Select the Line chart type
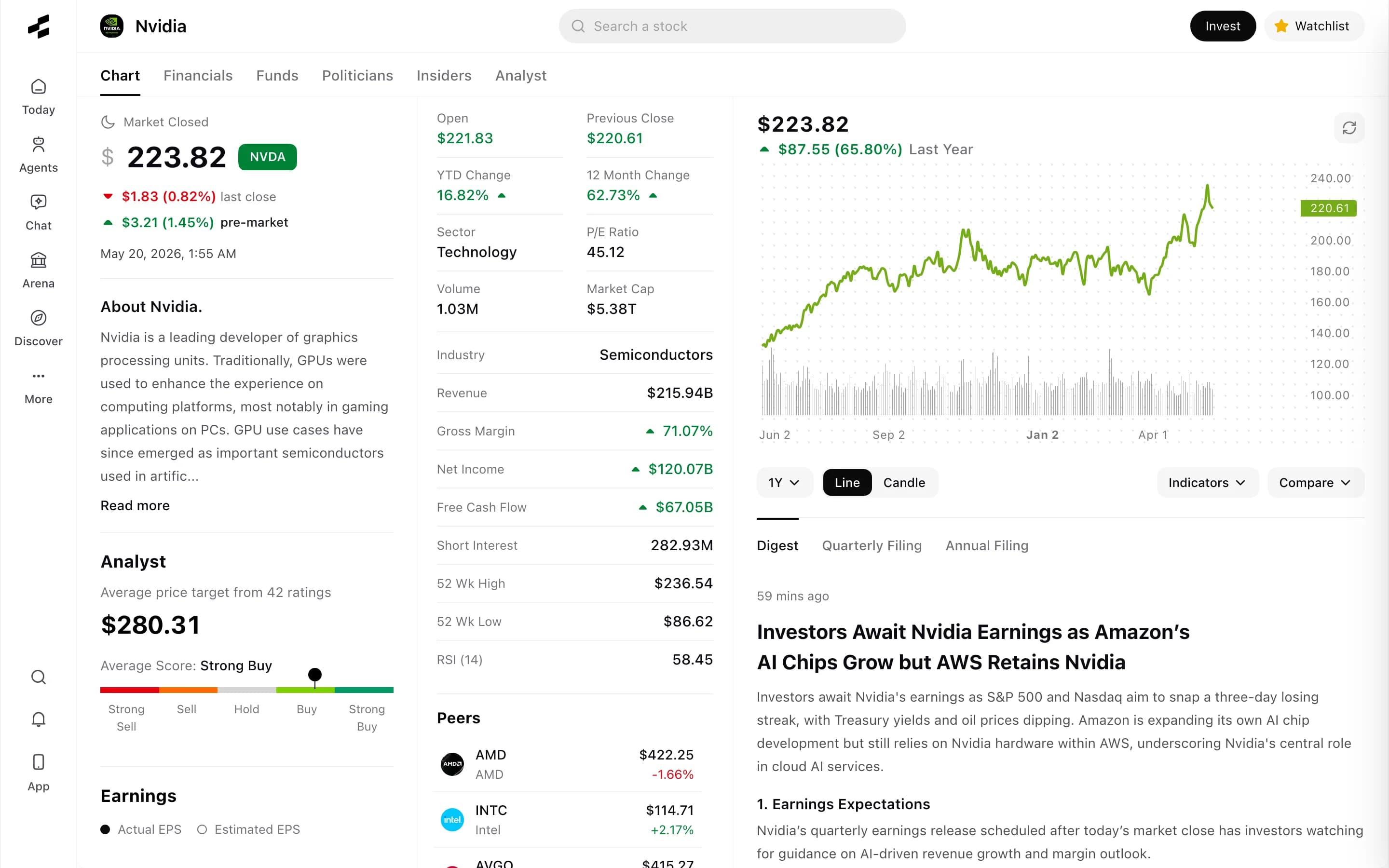1389x868 pixels. [x=847, y=482]
